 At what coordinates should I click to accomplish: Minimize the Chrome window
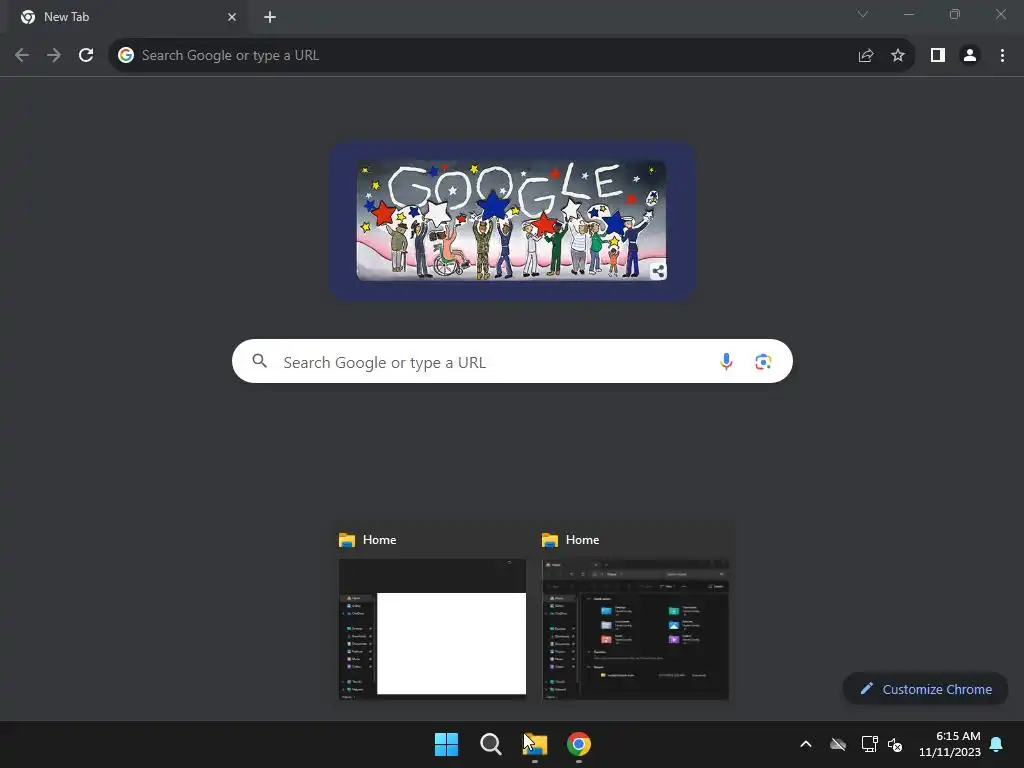coord(909,14)
